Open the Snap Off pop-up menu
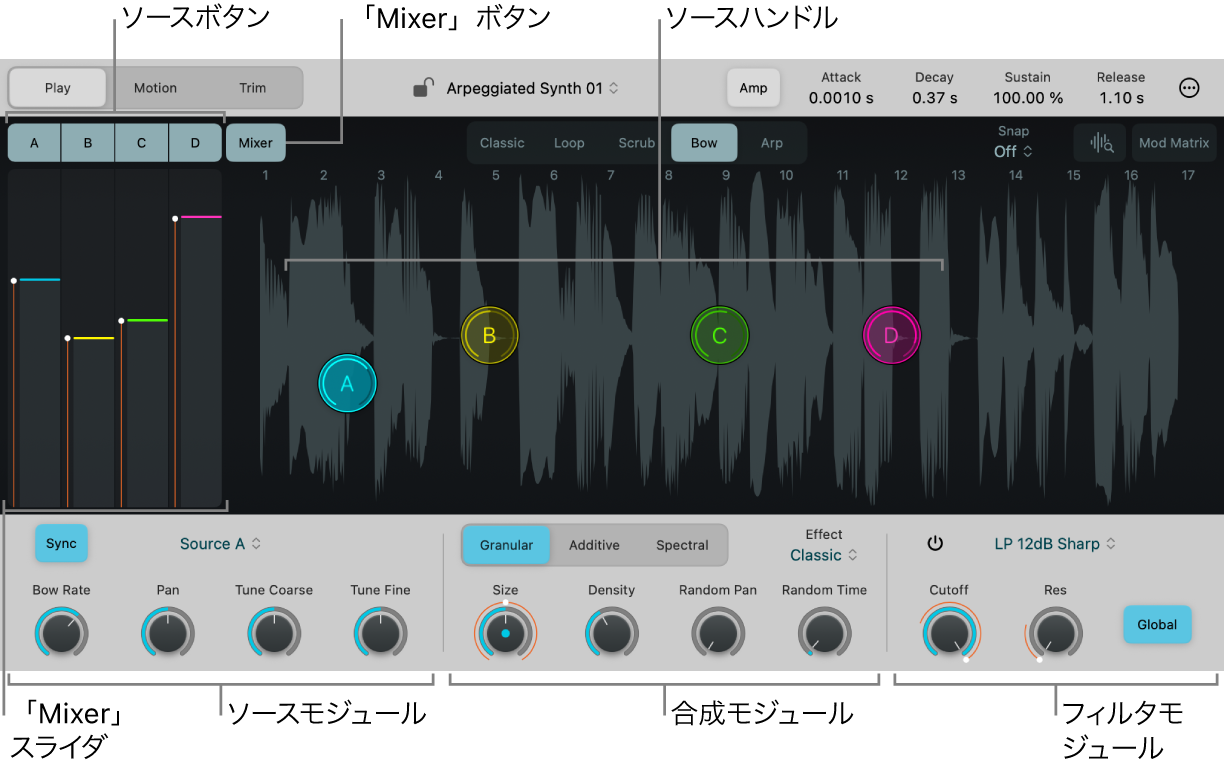 (1013, 152)
